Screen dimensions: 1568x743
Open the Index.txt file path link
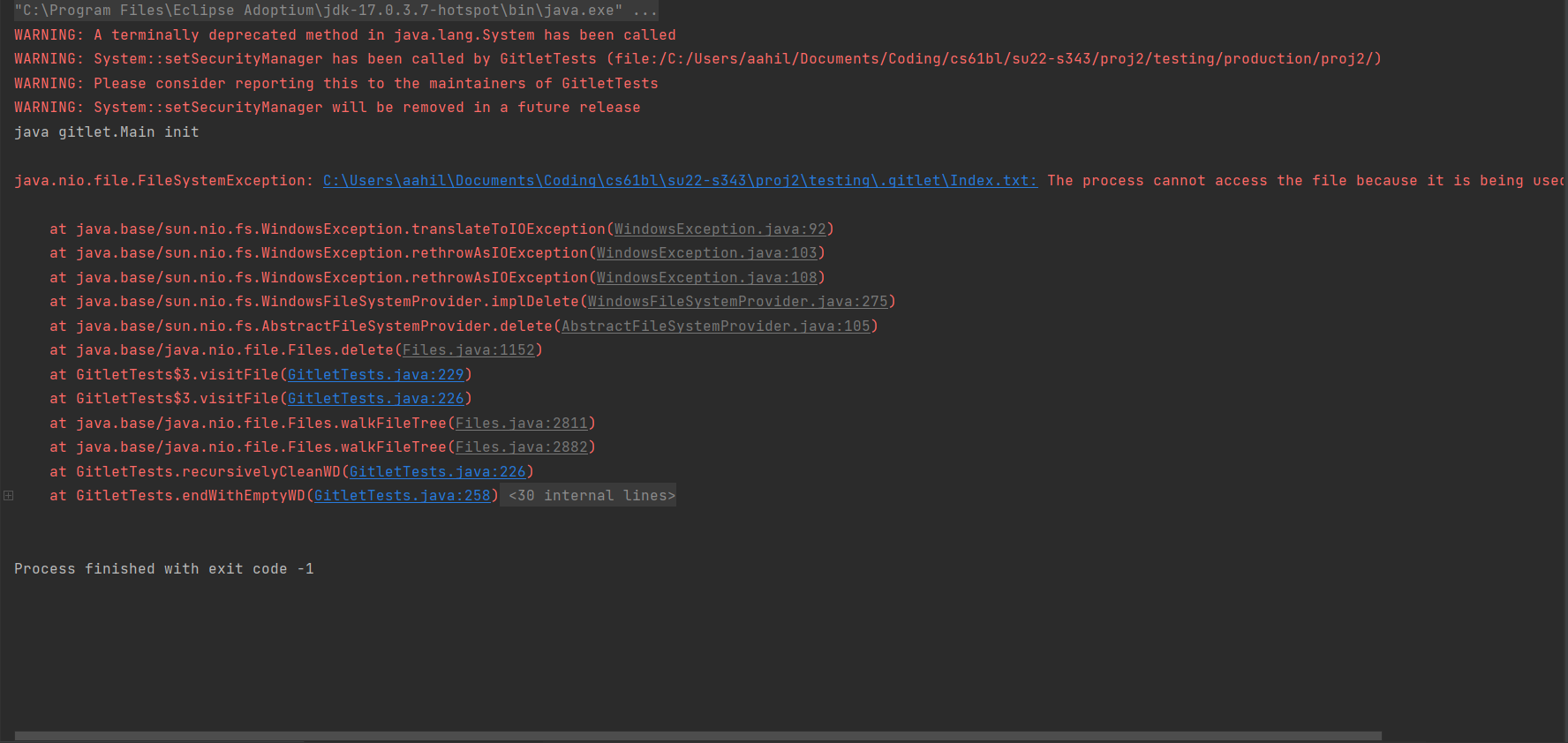(x=680, y=181)
